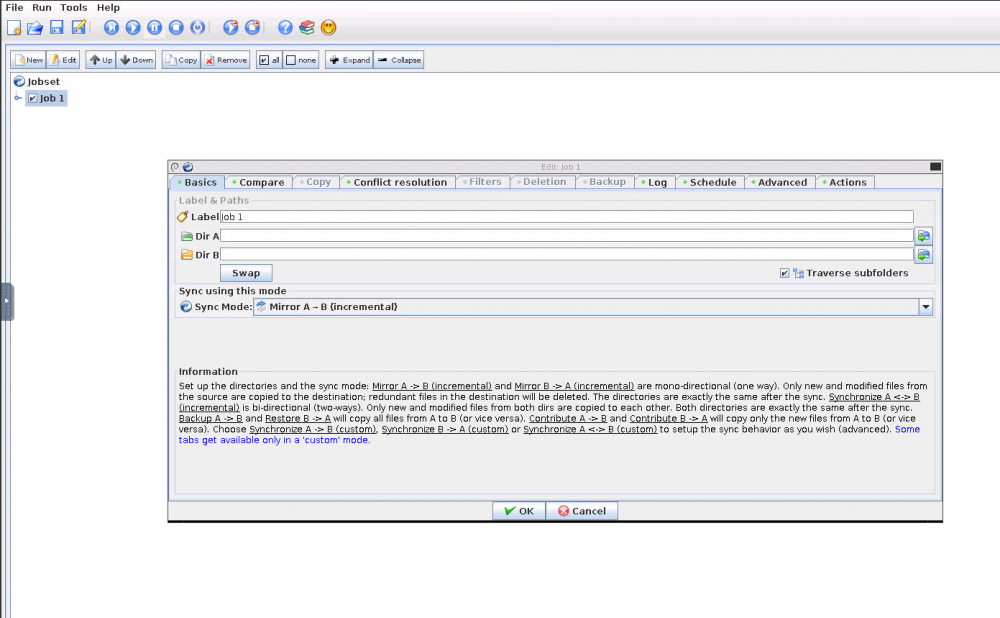Image resolution: width=1000 pixels, height=618 pixels.
Task: Click the globe icon in the Edit dialog title bar
Action: click(188, 167)
